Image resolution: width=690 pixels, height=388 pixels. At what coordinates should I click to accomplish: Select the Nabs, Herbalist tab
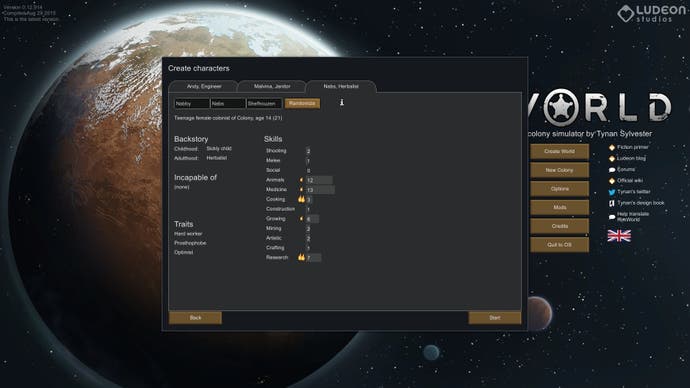point(341,87)
